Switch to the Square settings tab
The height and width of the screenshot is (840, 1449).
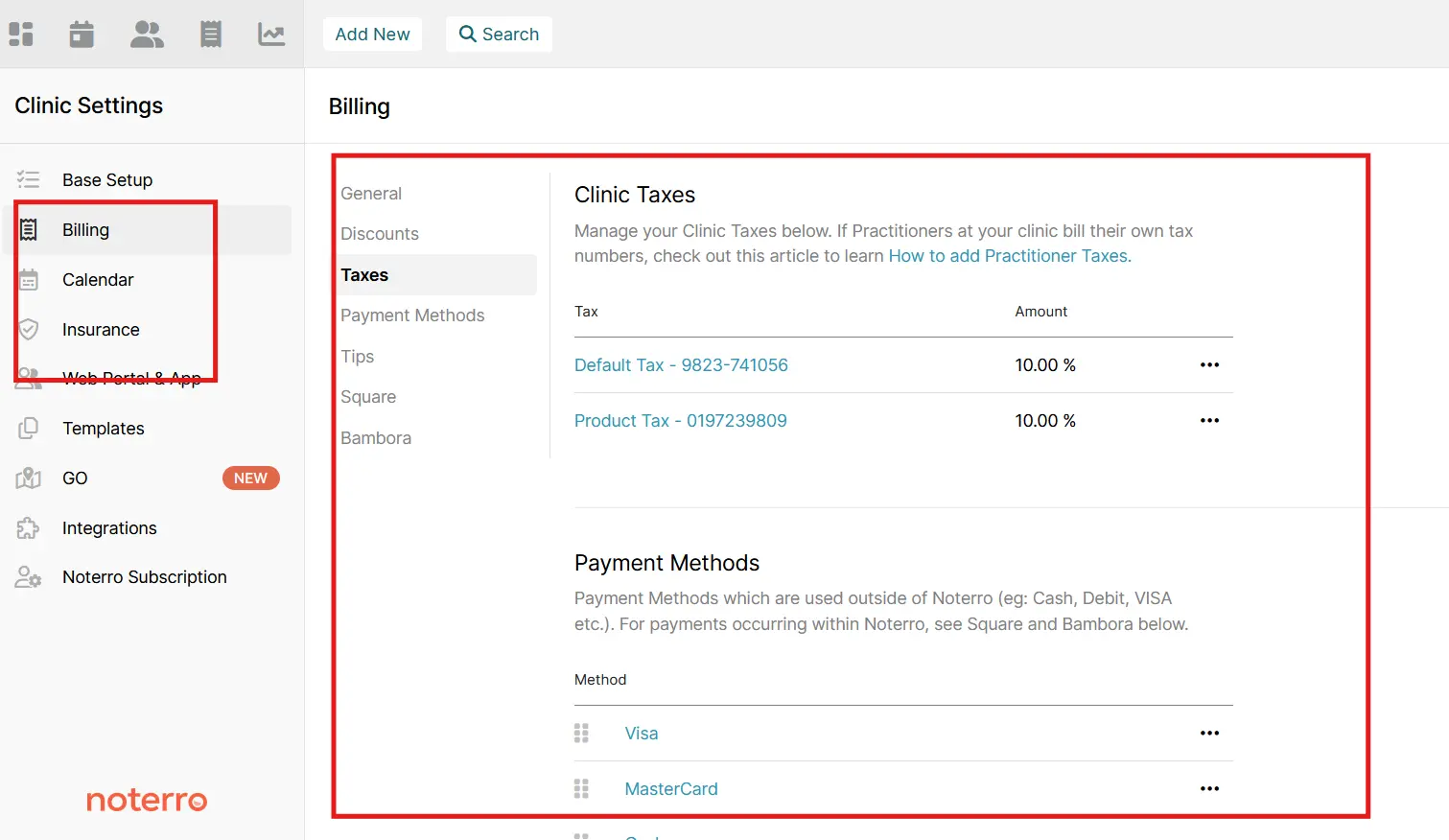(368, 396)
